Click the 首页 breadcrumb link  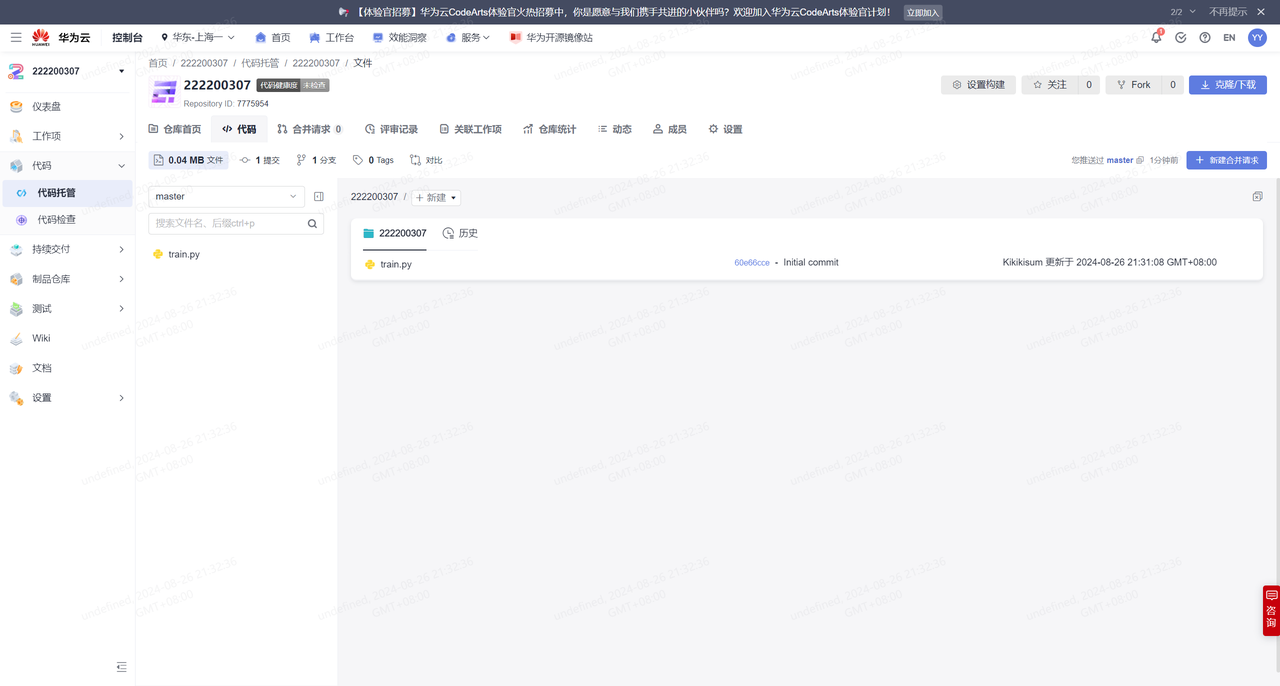(158, 63)
